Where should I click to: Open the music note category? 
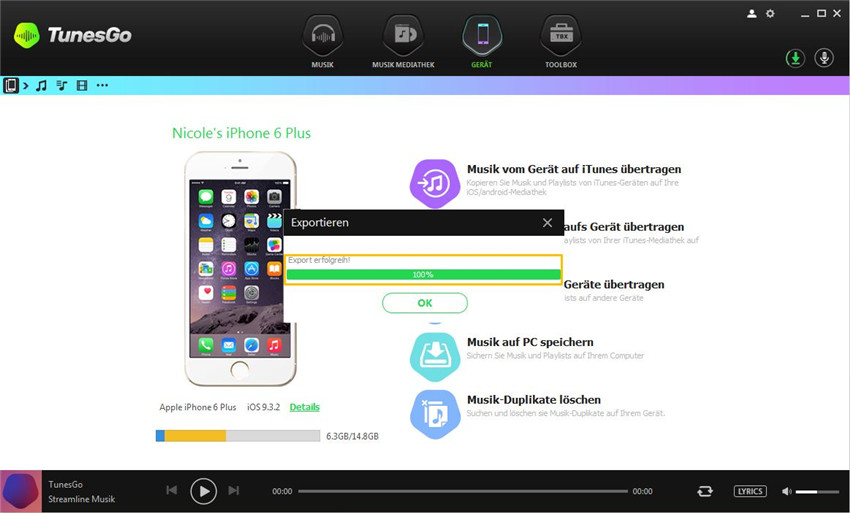(41, 85)
